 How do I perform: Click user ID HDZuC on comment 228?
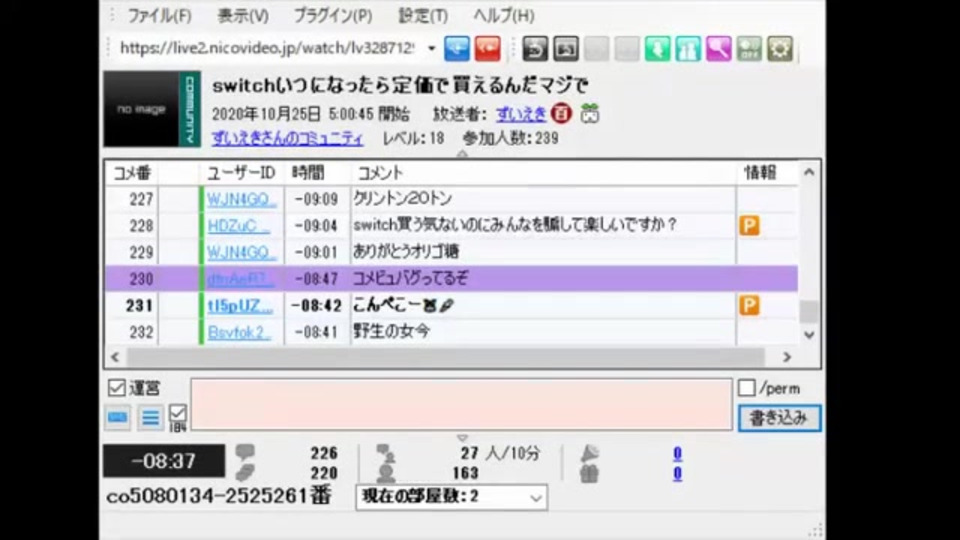tap(238, 225)
